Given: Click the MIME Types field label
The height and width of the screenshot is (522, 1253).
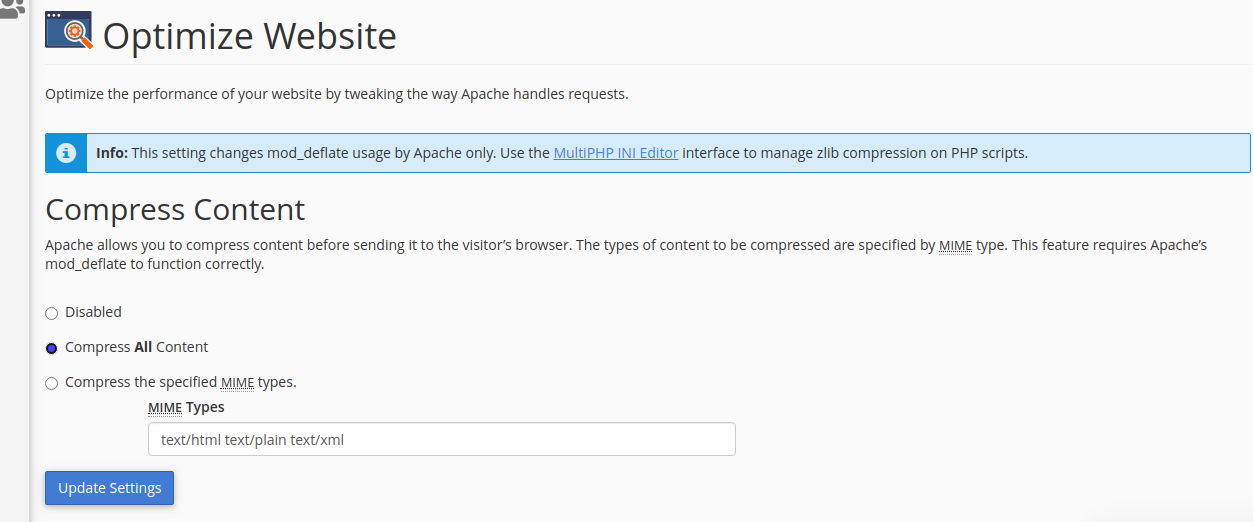Looking at the screenshot, I should pyautogui.click(x=186, y=408).
